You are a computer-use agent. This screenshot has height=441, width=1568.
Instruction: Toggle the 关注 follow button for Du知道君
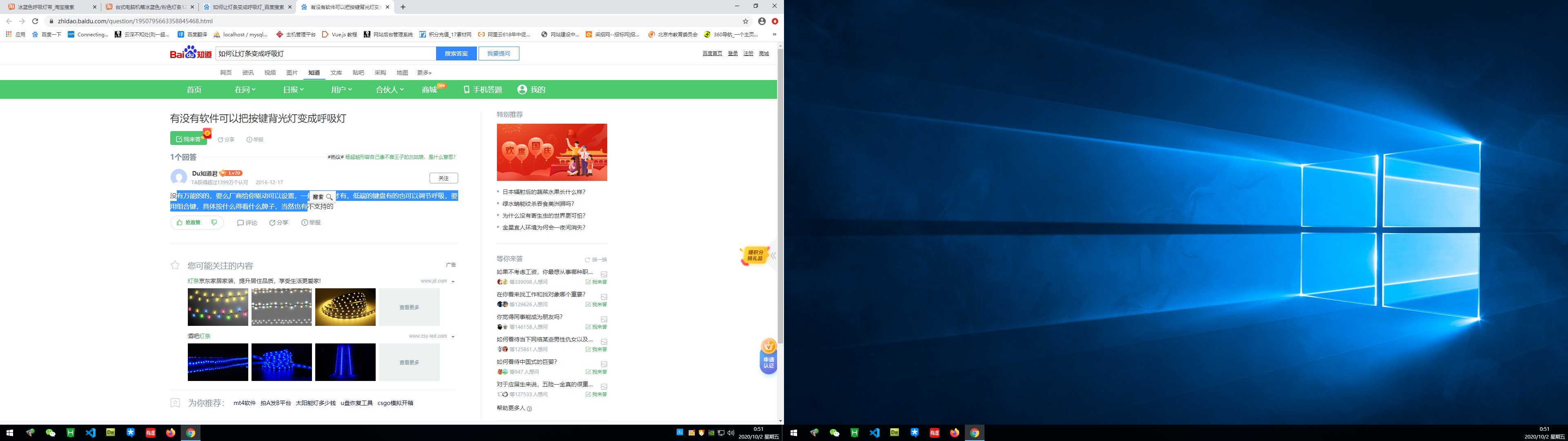pyautogui.click(x=443, y=178)
